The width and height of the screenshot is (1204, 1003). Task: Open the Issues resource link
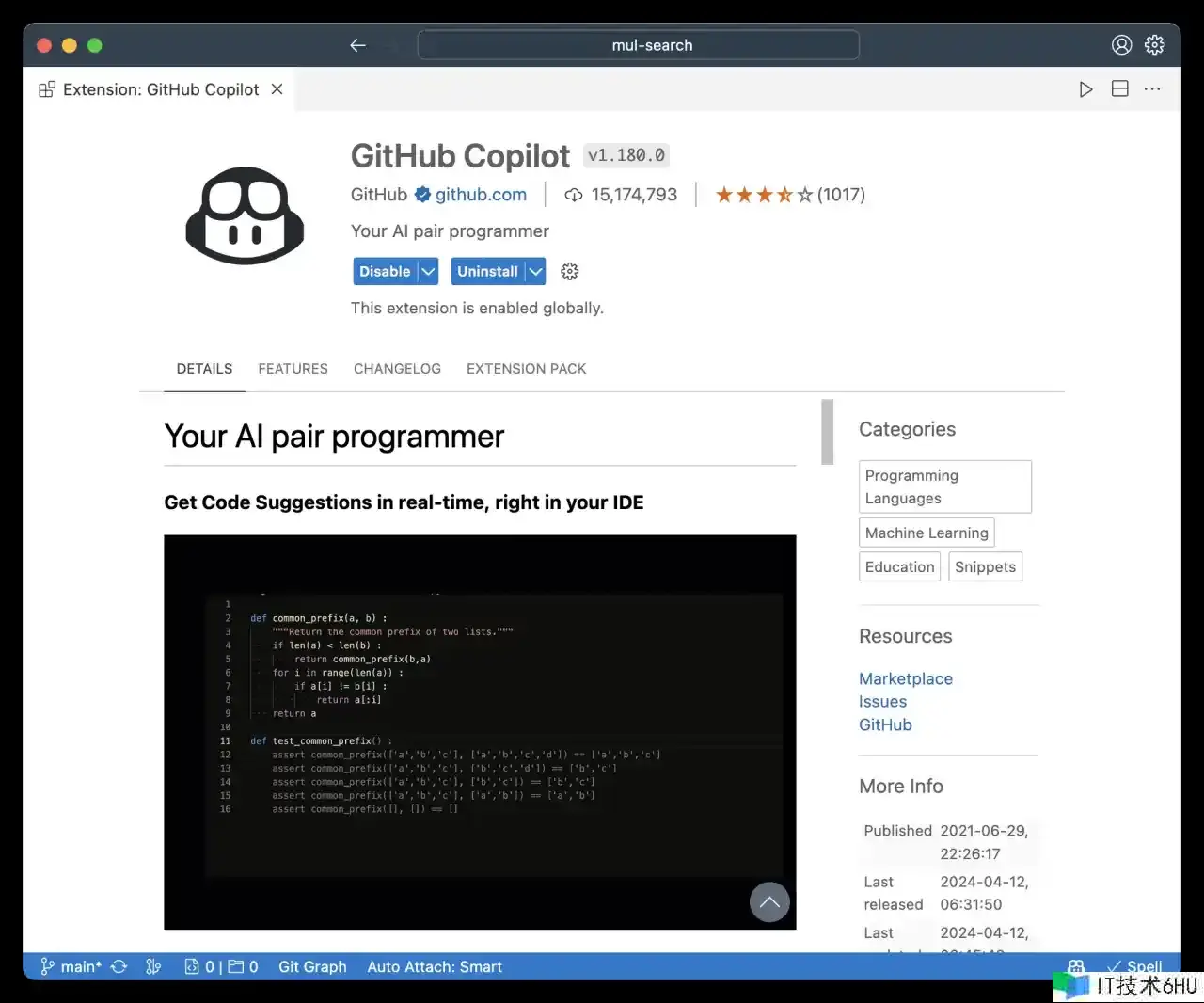coord(882,702)
